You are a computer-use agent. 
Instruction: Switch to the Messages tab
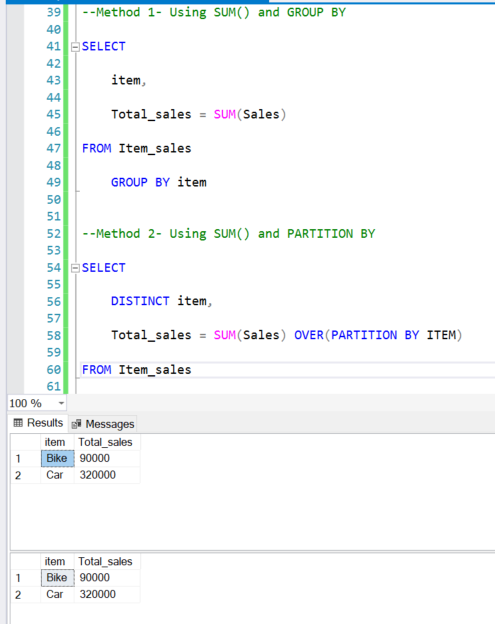click(103, 424)
